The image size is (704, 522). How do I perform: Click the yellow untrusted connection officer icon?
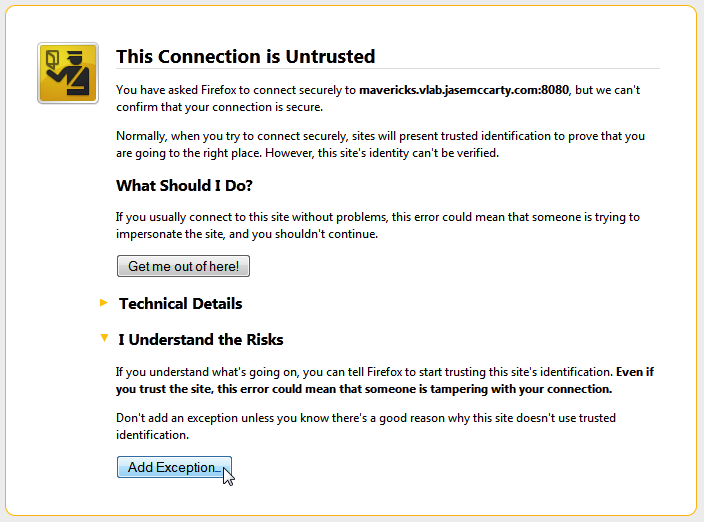tap(67, 73)
